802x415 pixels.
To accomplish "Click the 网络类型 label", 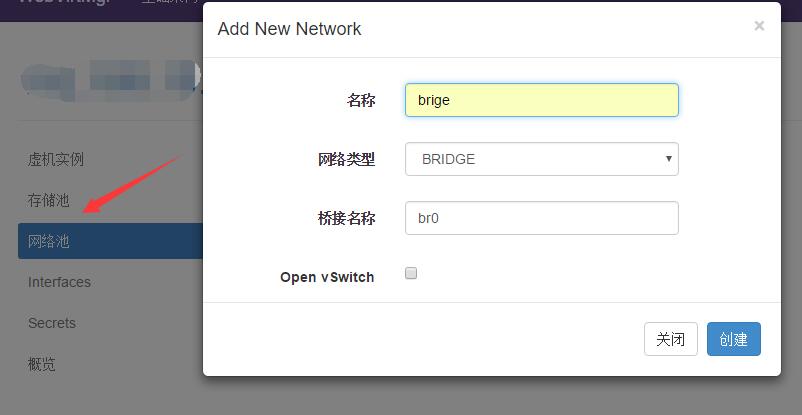I will tap(346, 159).
